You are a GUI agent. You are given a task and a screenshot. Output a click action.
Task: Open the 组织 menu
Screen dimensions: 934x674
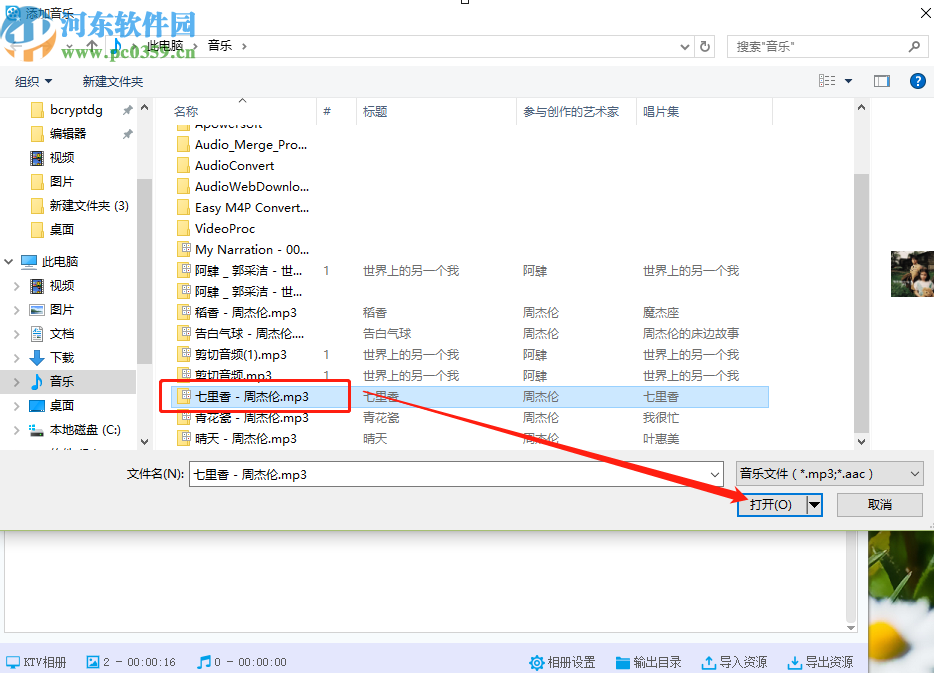pyautogui.click(x=33, y=82)
